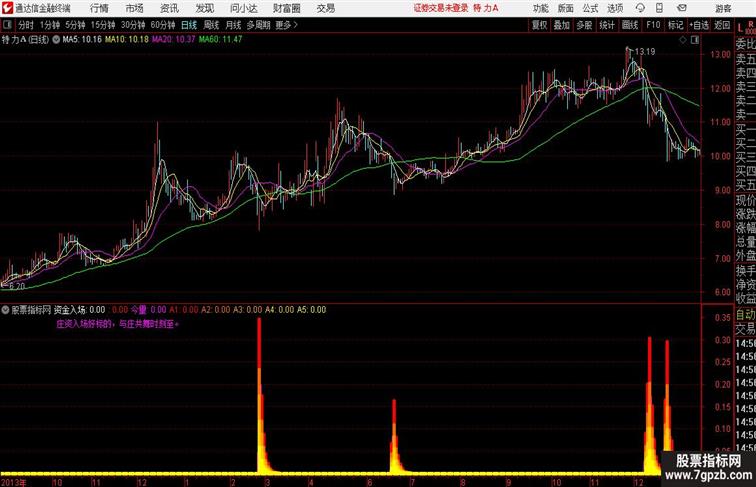Click 证券交易未登录 login status text
756x487 pixels.
coord(441,8)
